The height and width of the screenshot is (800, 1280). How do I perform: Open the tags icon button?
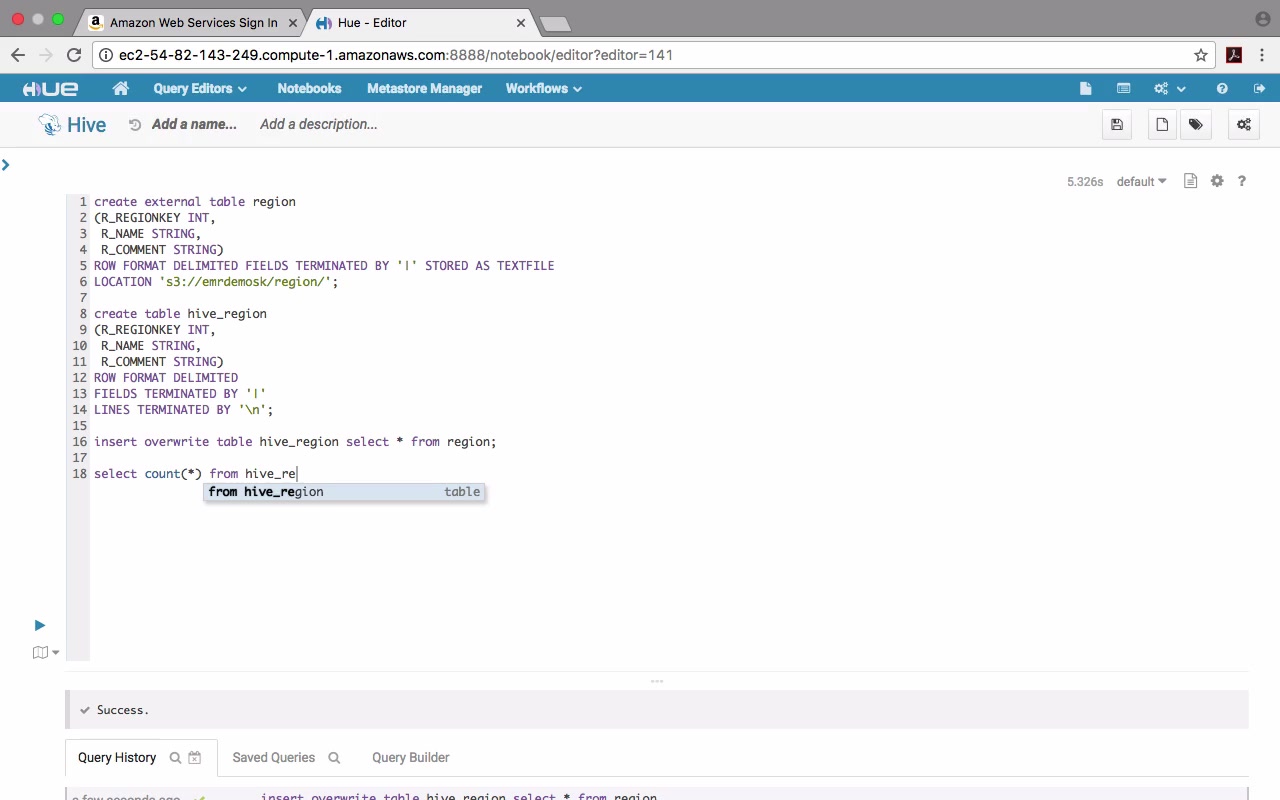[x=1195, y=125]
